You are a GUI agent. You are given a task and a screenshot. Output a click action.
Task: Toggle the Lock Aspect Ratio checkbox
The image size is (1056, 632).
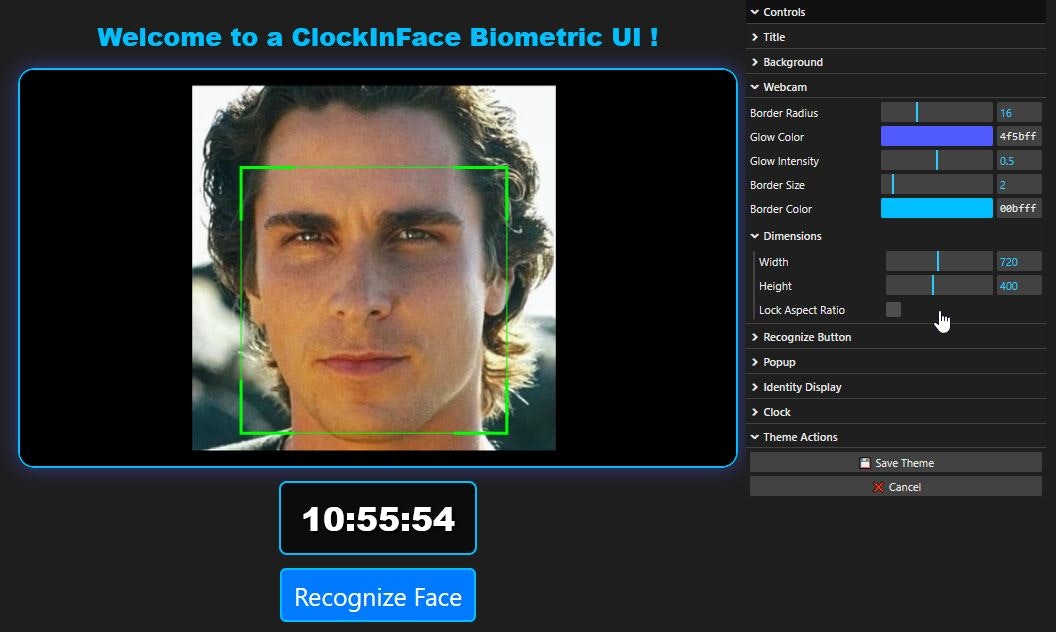(893, 310)
